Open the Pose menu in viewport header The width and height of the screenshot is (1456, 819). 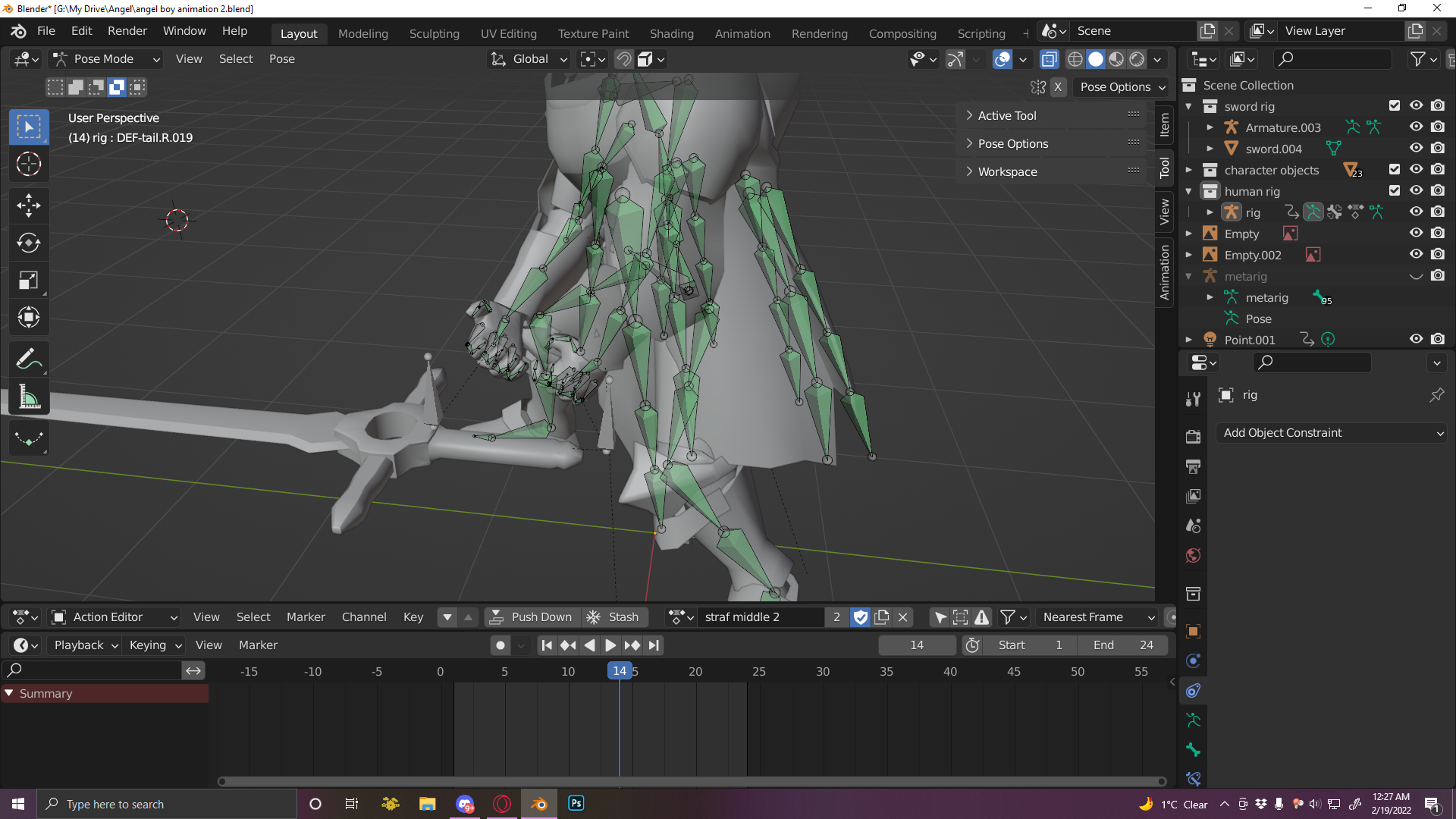click(282, 59)
